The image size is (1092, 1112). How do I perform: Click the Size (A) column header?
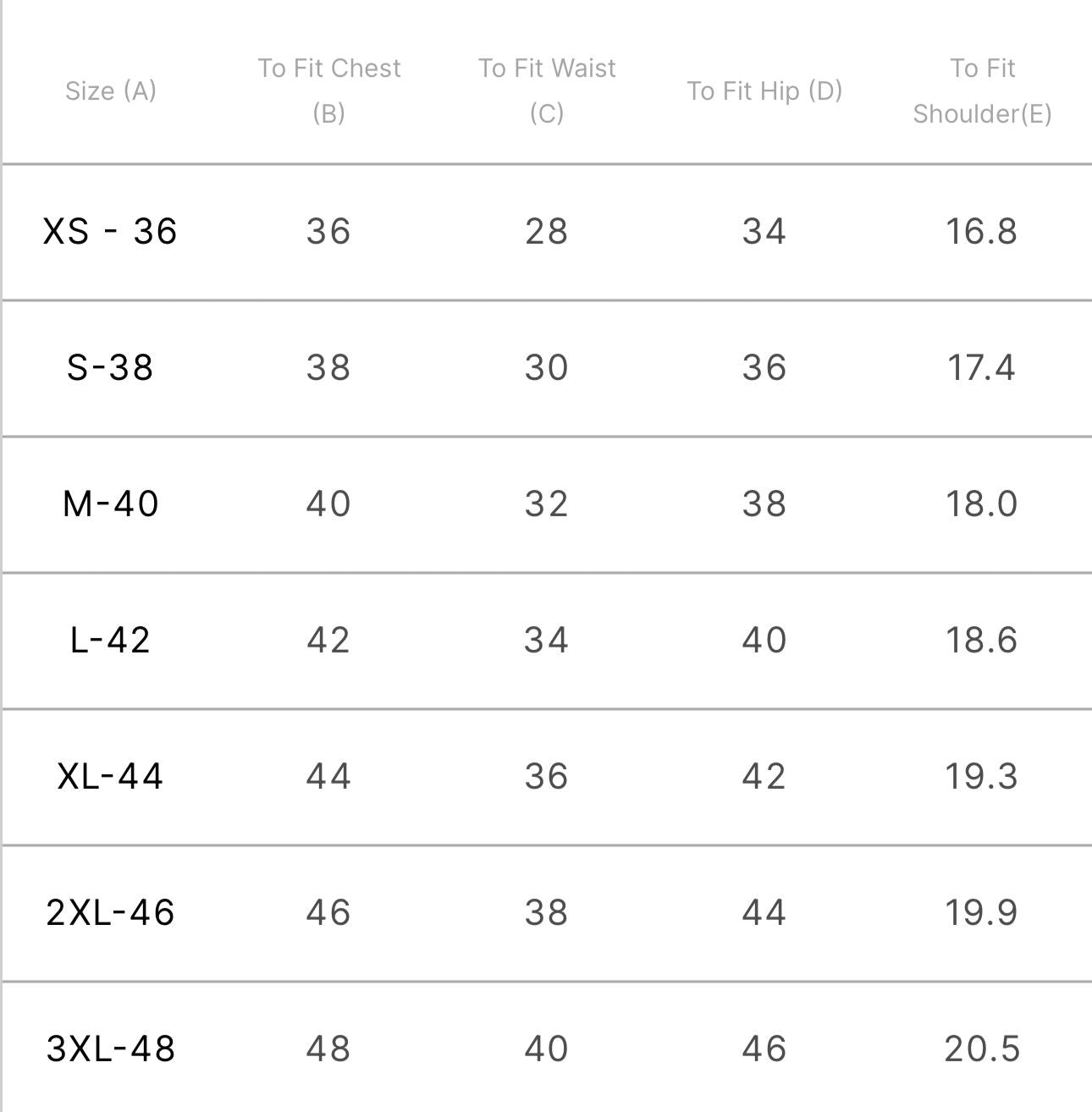tap(111, 91)
